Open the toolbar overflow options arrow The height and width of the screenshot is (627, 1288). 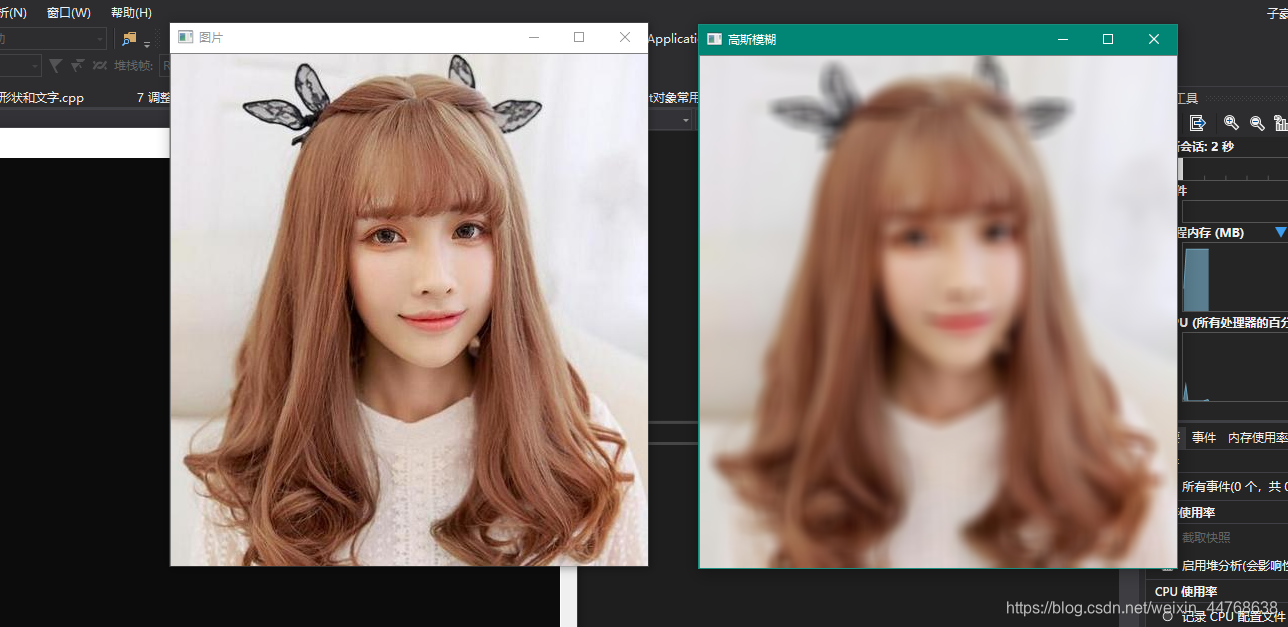pos(147,44)
